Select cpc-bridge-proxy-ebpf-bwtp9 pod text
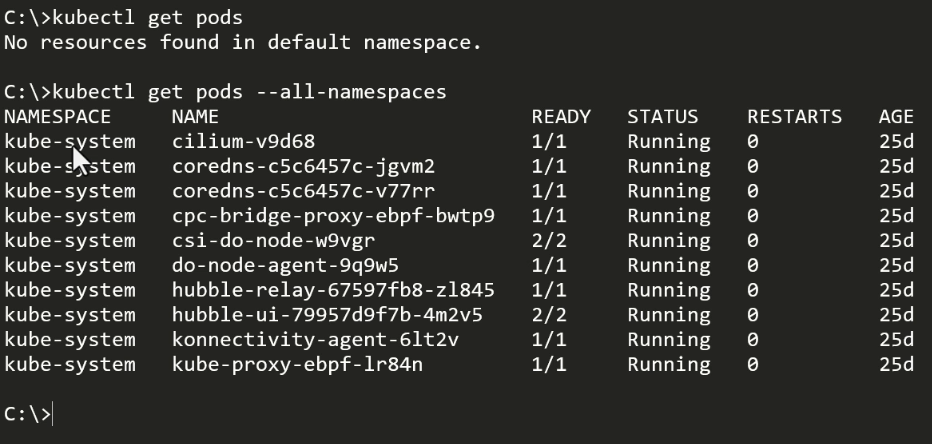Viewport: 932px width, 444px height. [333, 216]
